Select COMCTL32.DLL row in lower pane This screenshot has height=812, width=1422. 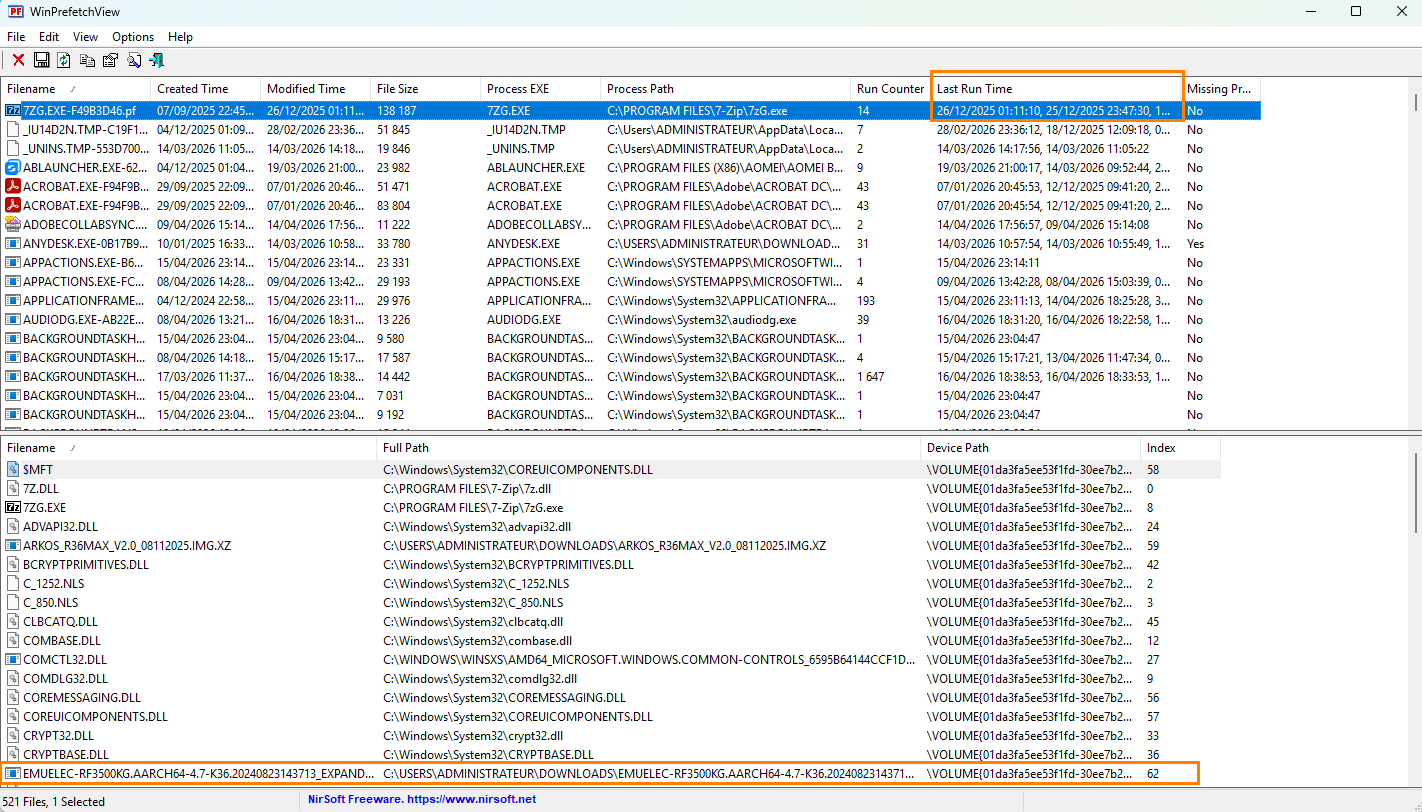(x=610, y=660)
